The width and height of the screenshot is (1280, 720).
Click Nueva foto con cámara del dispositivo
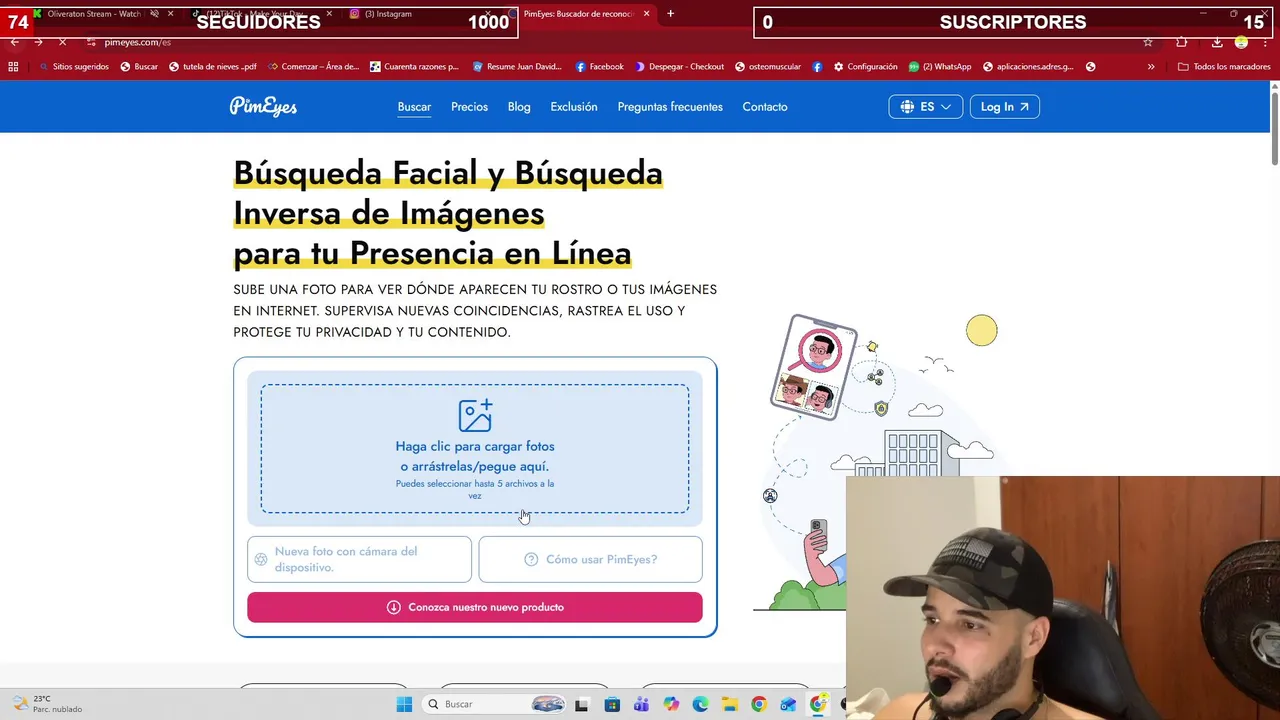pos(359,559)
